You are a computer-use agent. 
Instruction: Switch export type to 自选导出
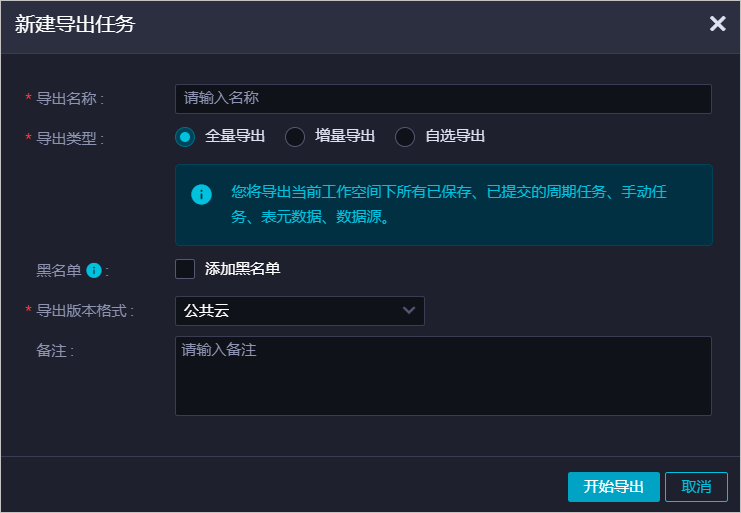pos(405,137)
